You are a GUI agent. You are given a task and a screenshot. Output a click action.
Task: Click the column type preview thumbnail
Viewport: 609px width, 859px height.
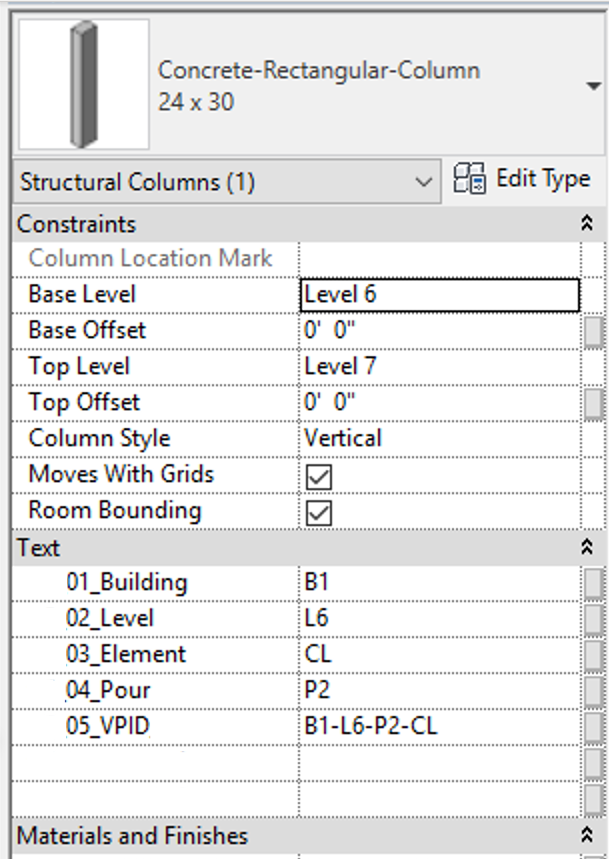coord(84,85)
